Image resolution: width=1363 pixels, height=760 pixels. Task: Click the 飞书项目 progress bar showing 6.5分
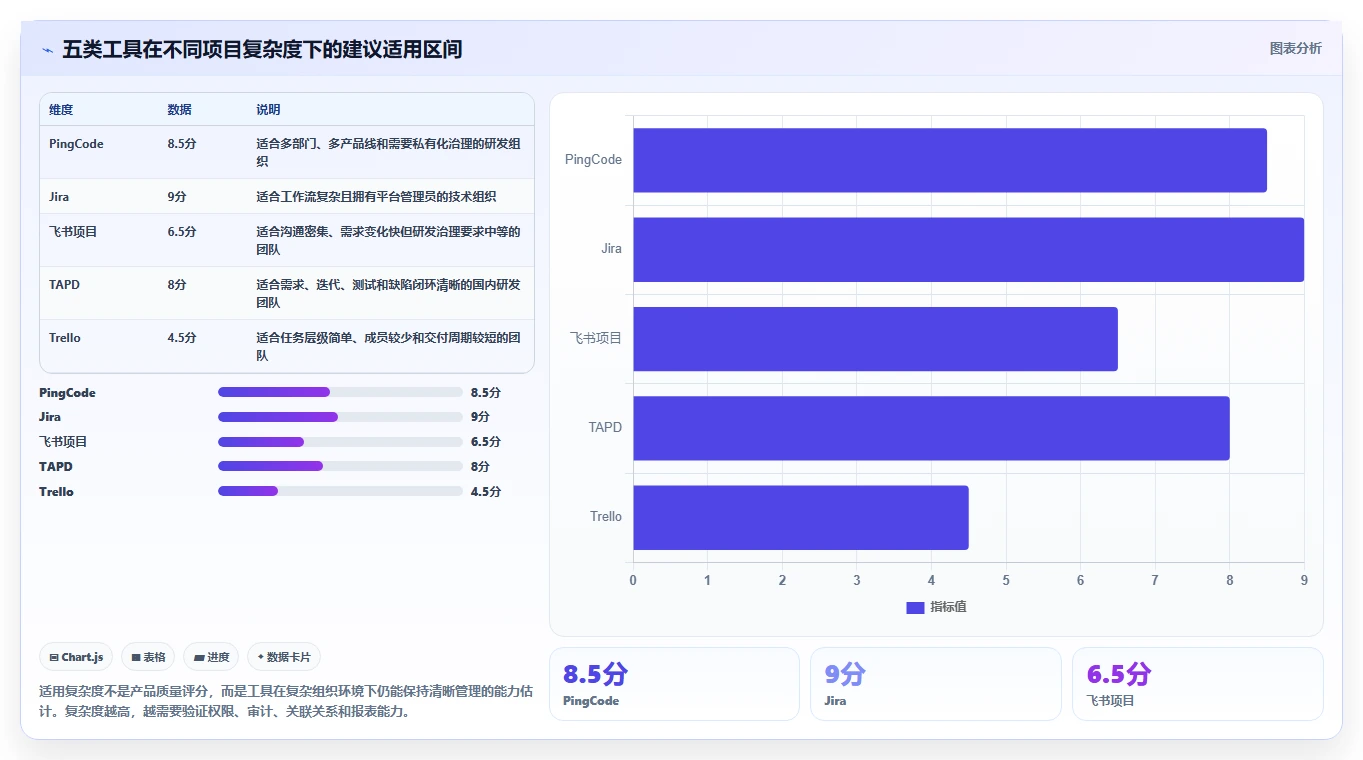coord(340,442)
